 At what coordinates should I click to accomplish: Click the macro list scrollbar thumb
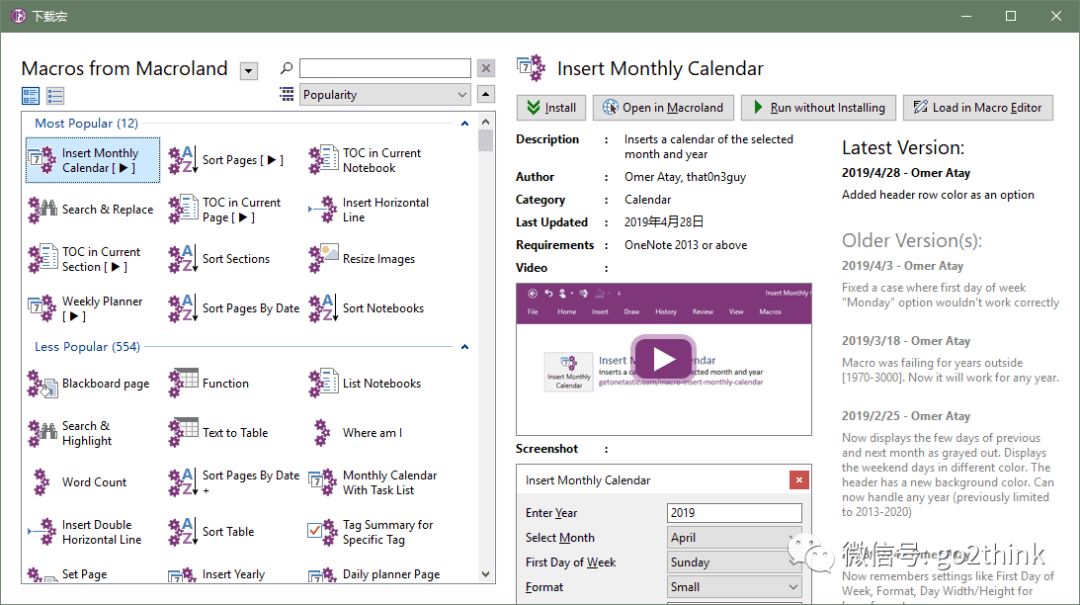486,141
